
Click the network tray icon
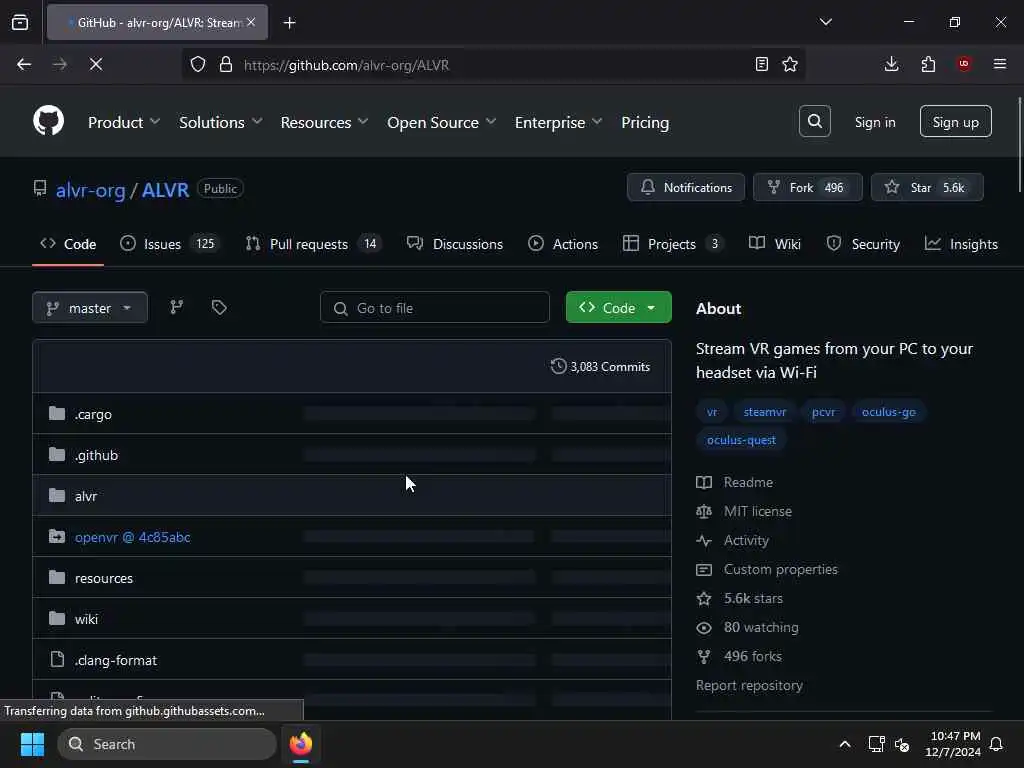tap(876, 744)
